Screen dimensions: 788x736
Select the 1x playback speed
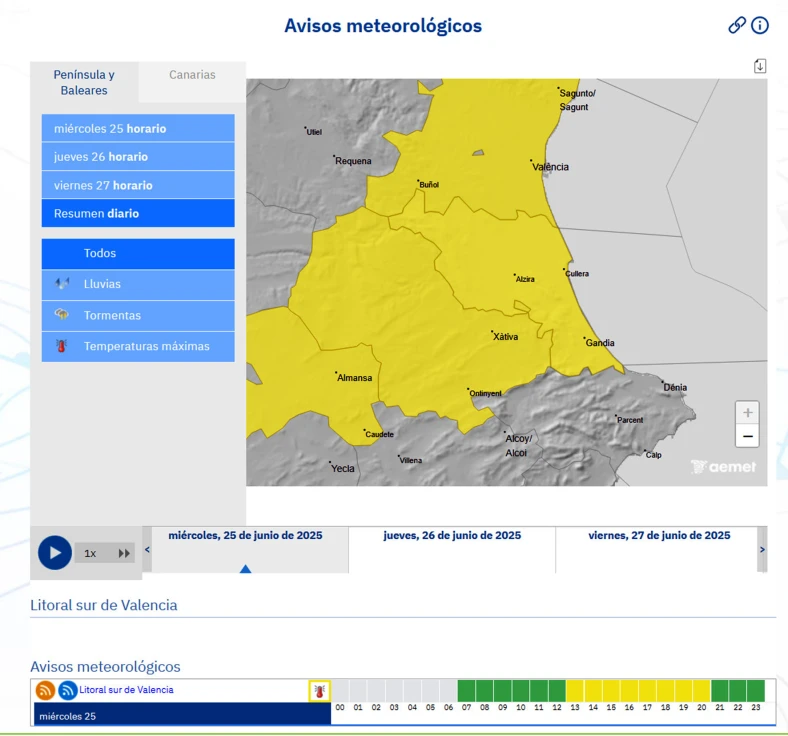90,553
